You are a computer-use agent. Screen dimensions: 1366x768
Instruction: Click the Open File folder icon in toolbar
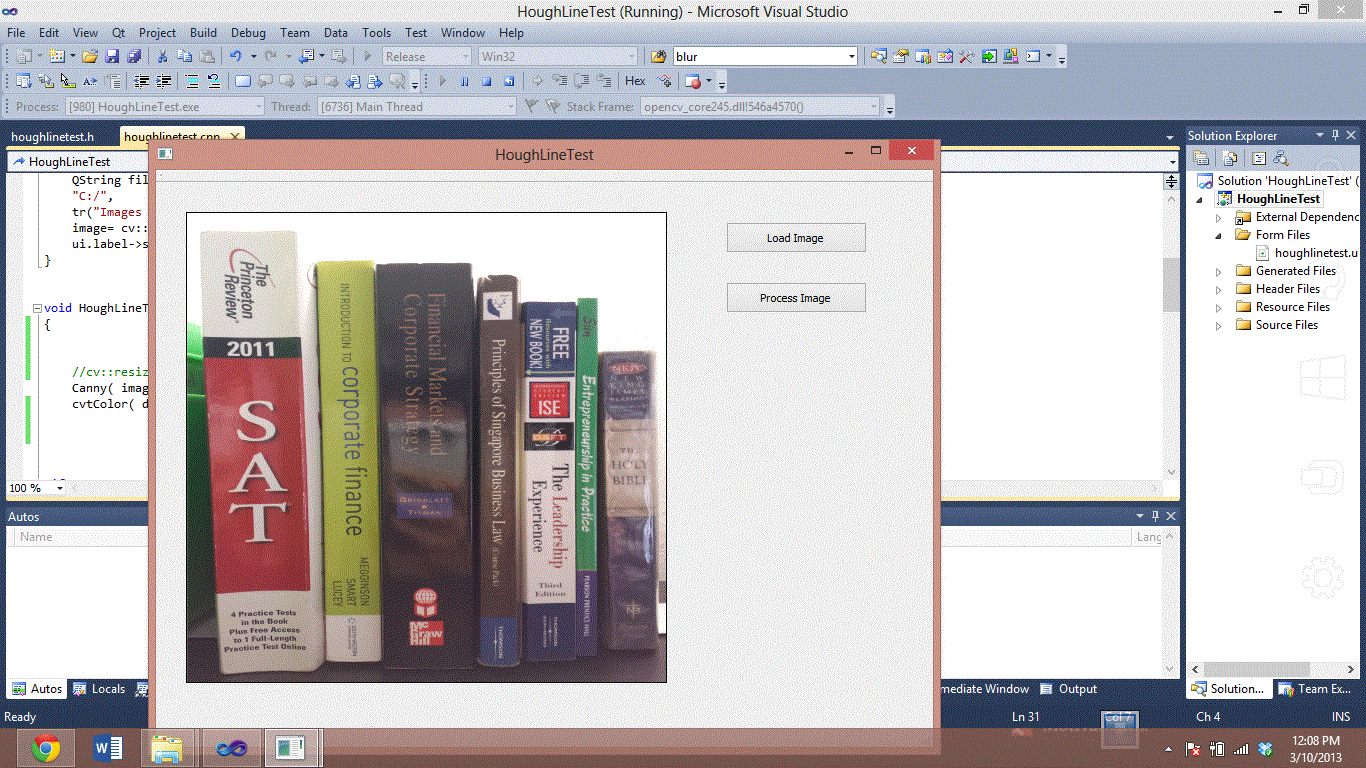[x=90, y=57]
